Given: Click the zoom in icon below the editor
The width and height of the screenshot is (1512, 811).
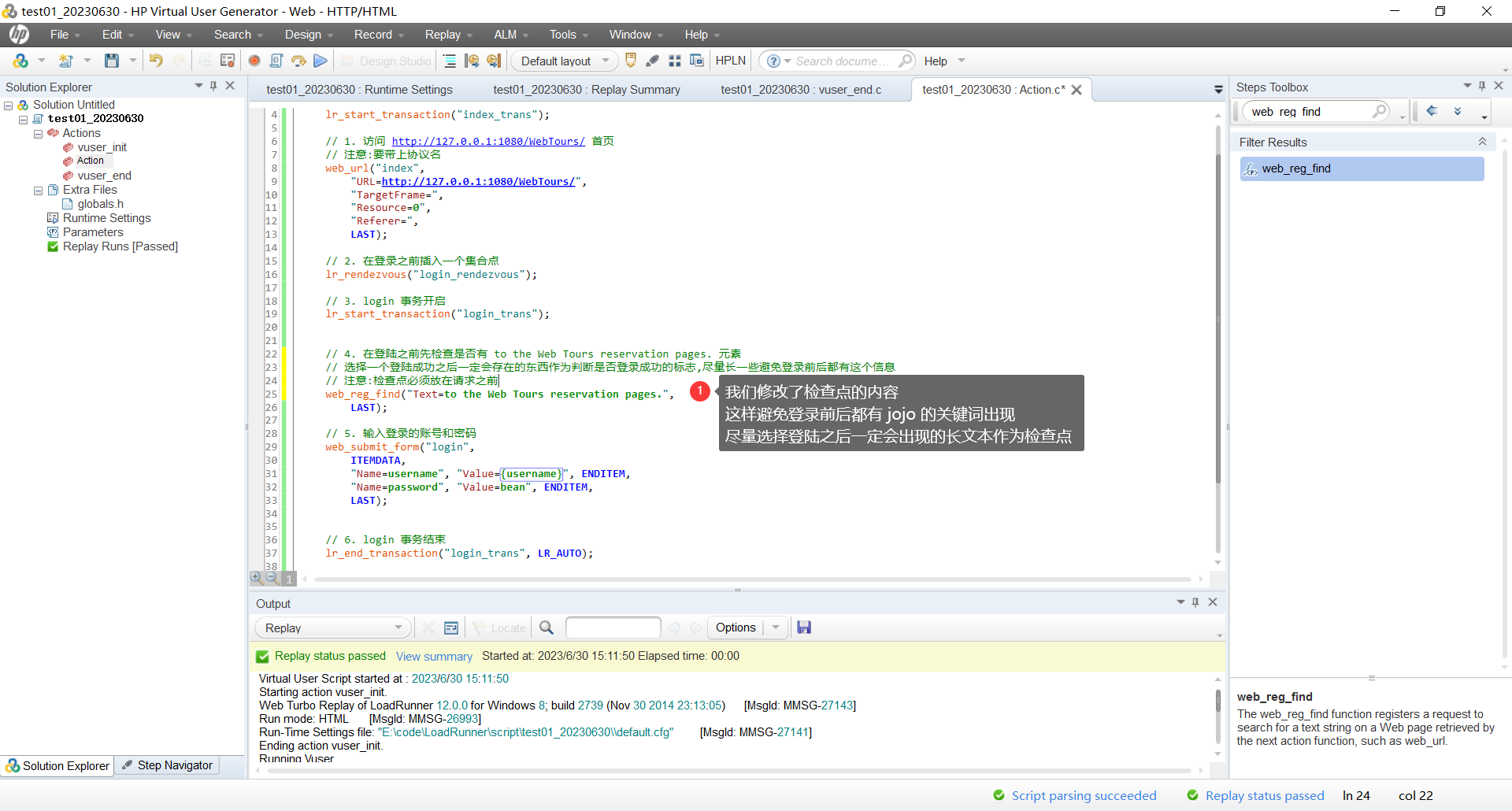Looking at the screenshot, I should click(256, 578).
